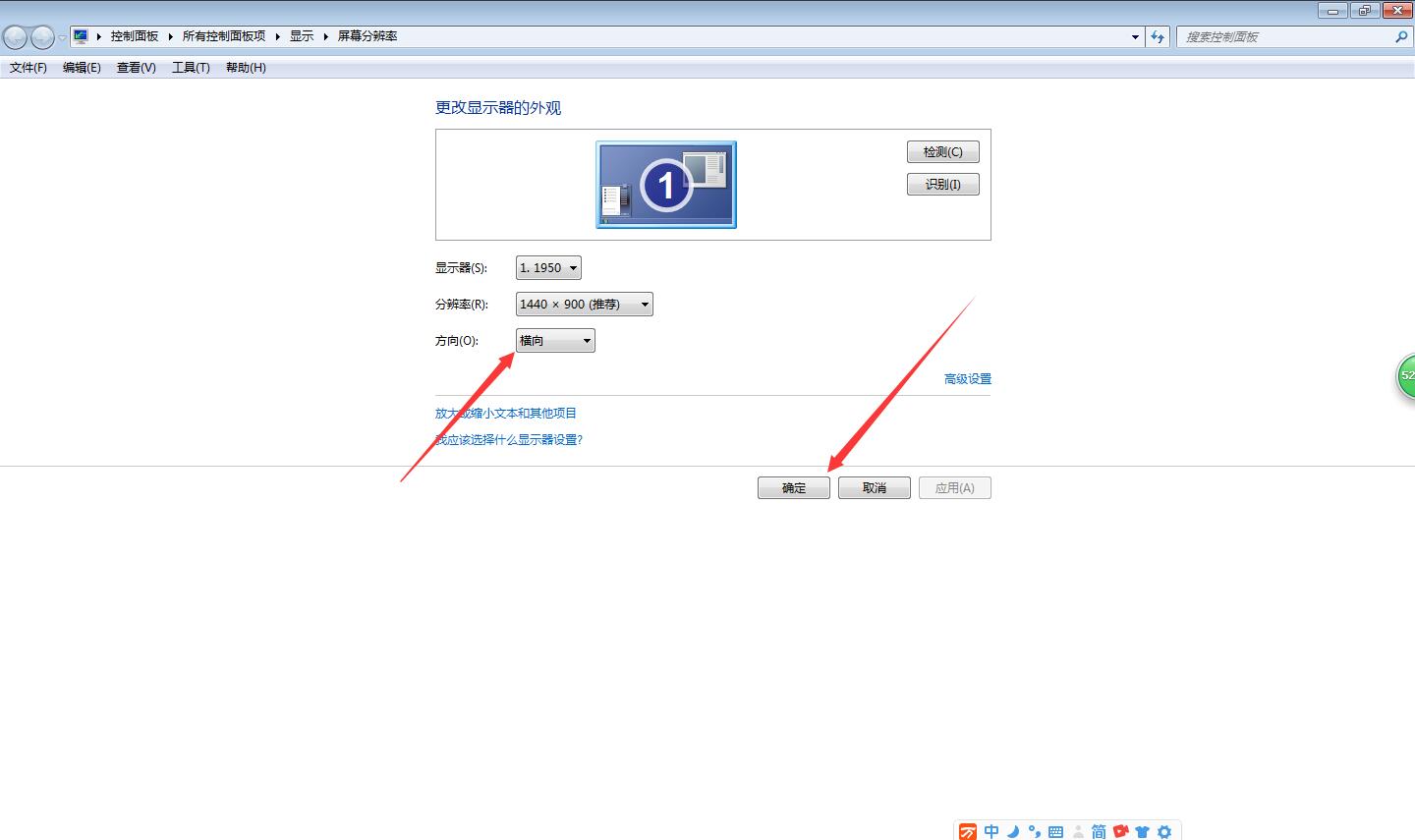The width and height of the screenshot is (1415, 840).
Task: Go to 所有控制面板项 in breadcrumb
Action: point(224,36)
